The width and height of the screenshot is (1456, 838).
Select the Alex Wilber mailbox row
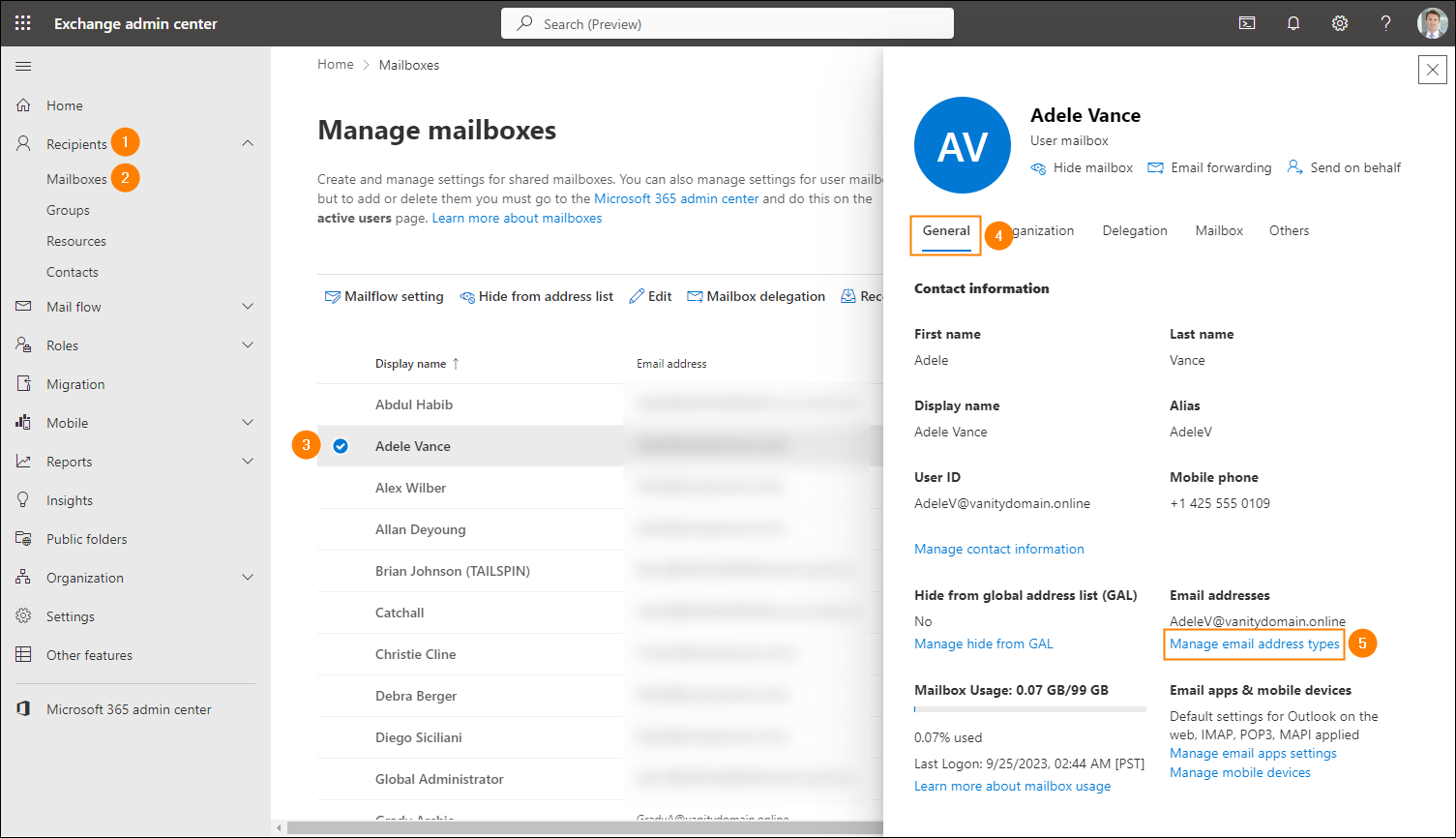600,488
